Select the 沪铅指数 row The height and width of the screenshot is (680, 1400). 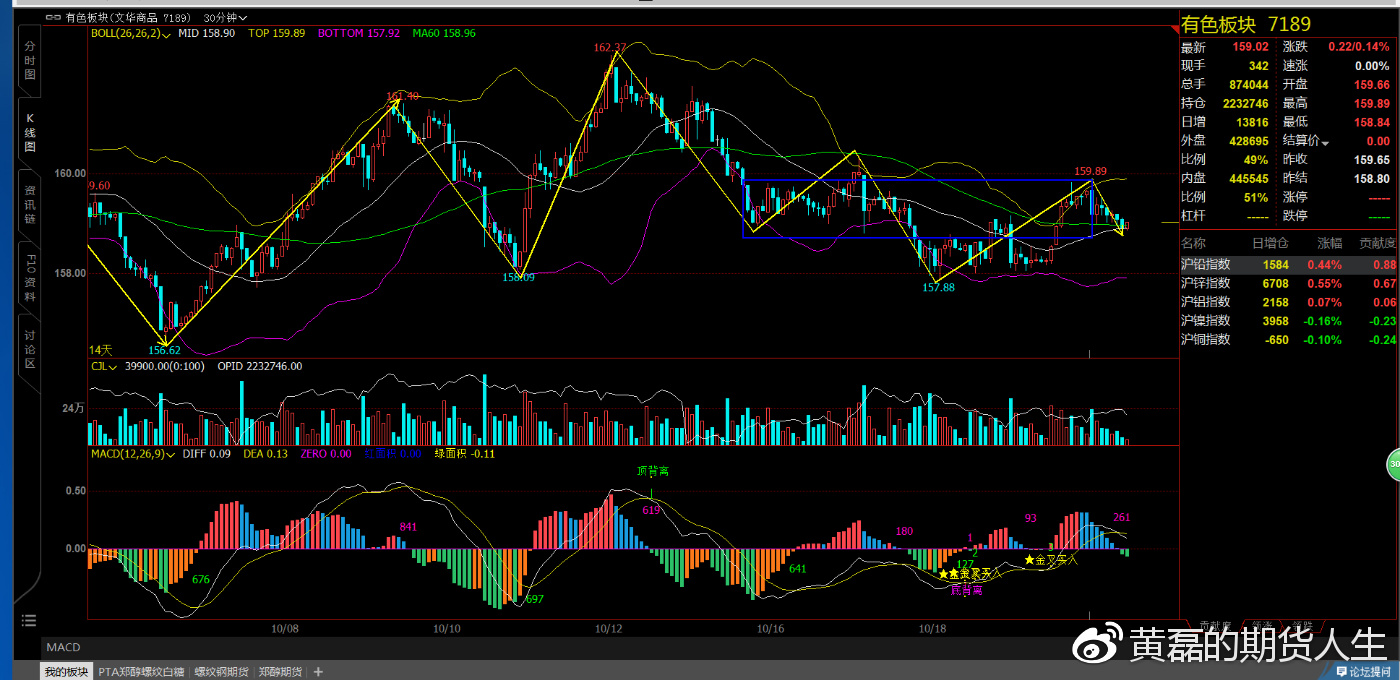(x=1289, y=264)
